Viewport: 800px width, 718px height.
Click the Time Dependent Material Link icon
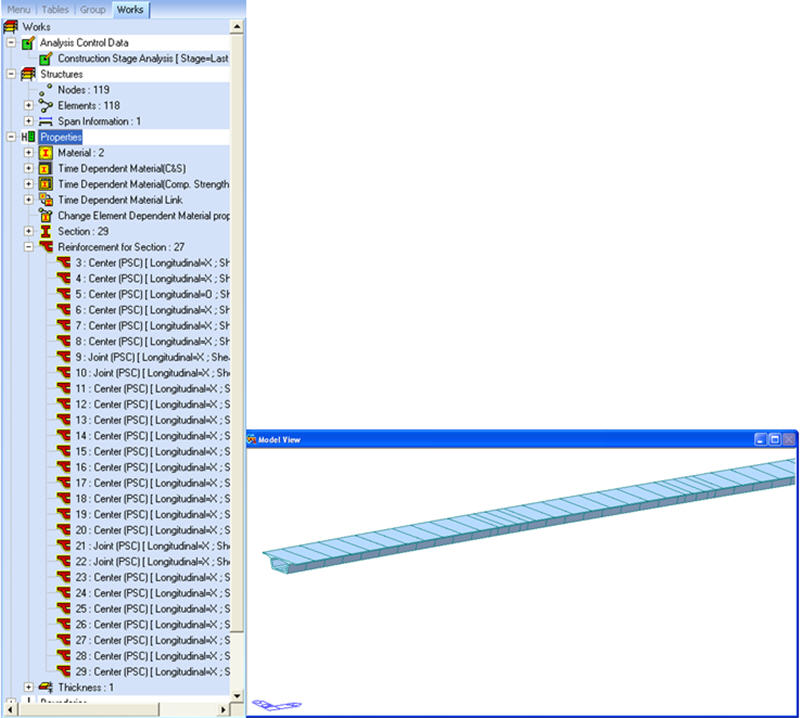[x=45, y=200]
